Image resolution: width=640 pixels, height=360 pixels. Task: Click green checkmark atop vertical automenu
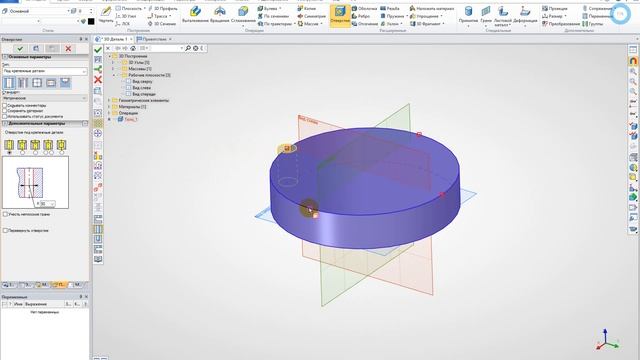pyautogui.click(x=98, y=50)
